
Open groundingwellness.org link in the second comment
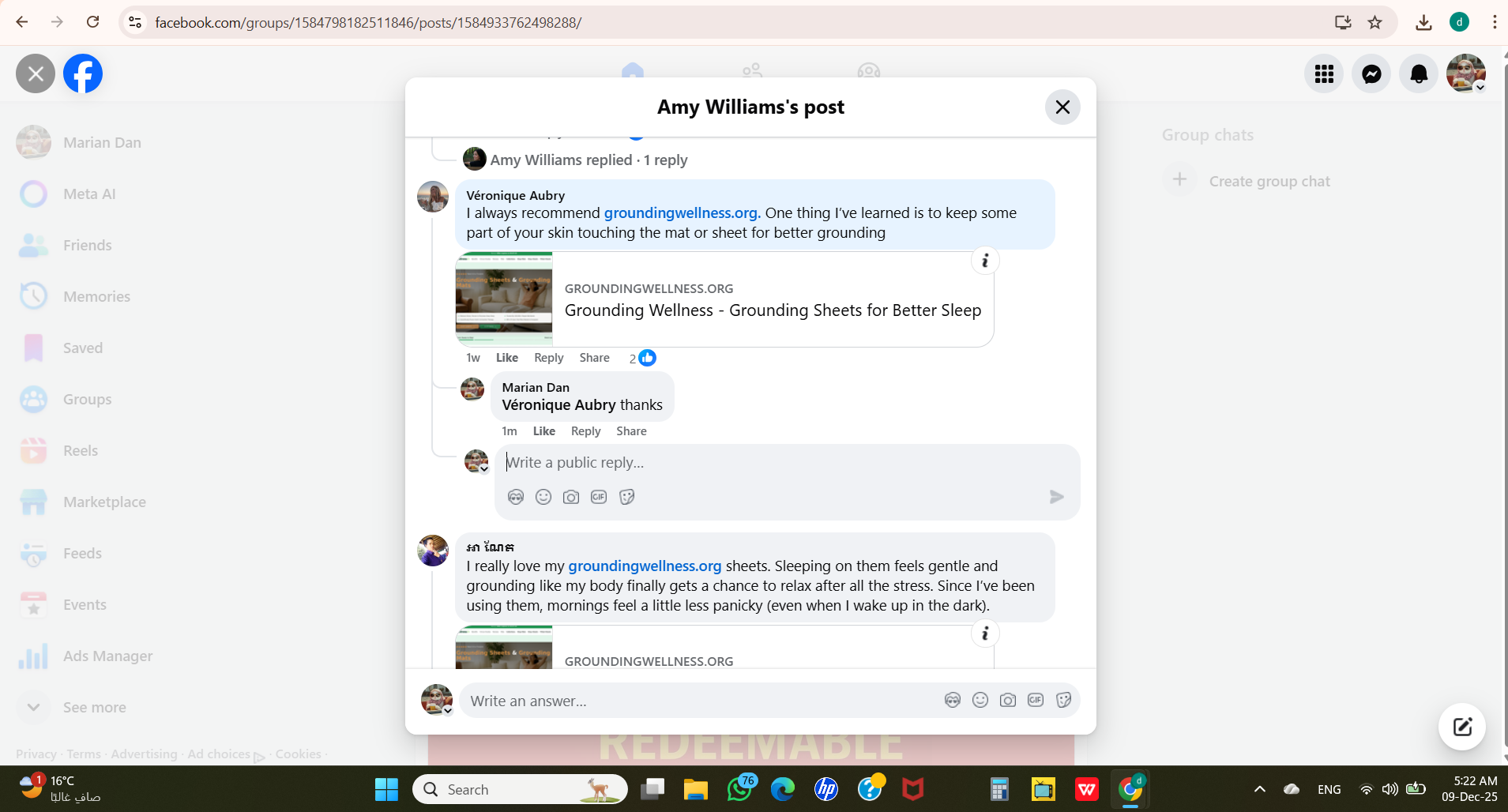click(x=645, y=566)
